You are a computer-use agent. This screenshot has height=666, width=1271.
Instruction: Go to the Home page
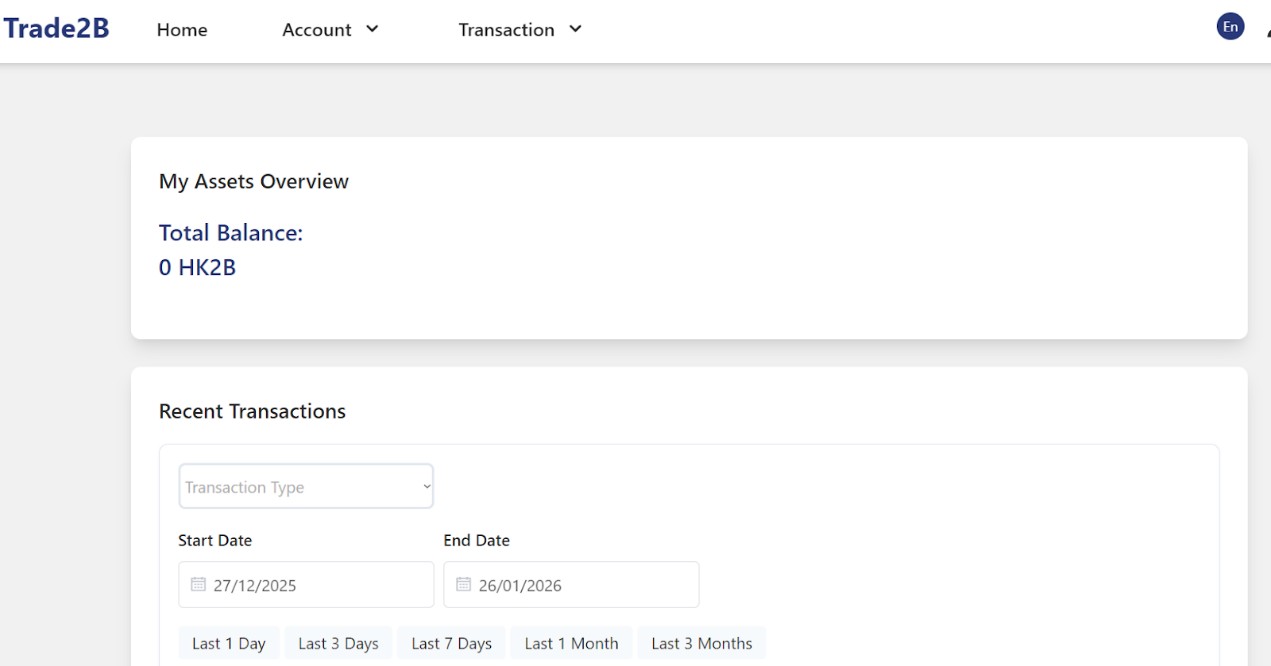tap(182, 30)
